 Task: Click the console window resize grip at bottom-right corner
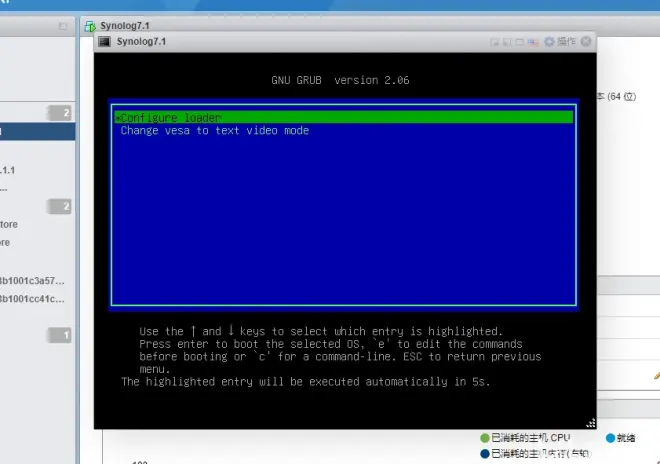pyautogui.click(x=591, y=423)
